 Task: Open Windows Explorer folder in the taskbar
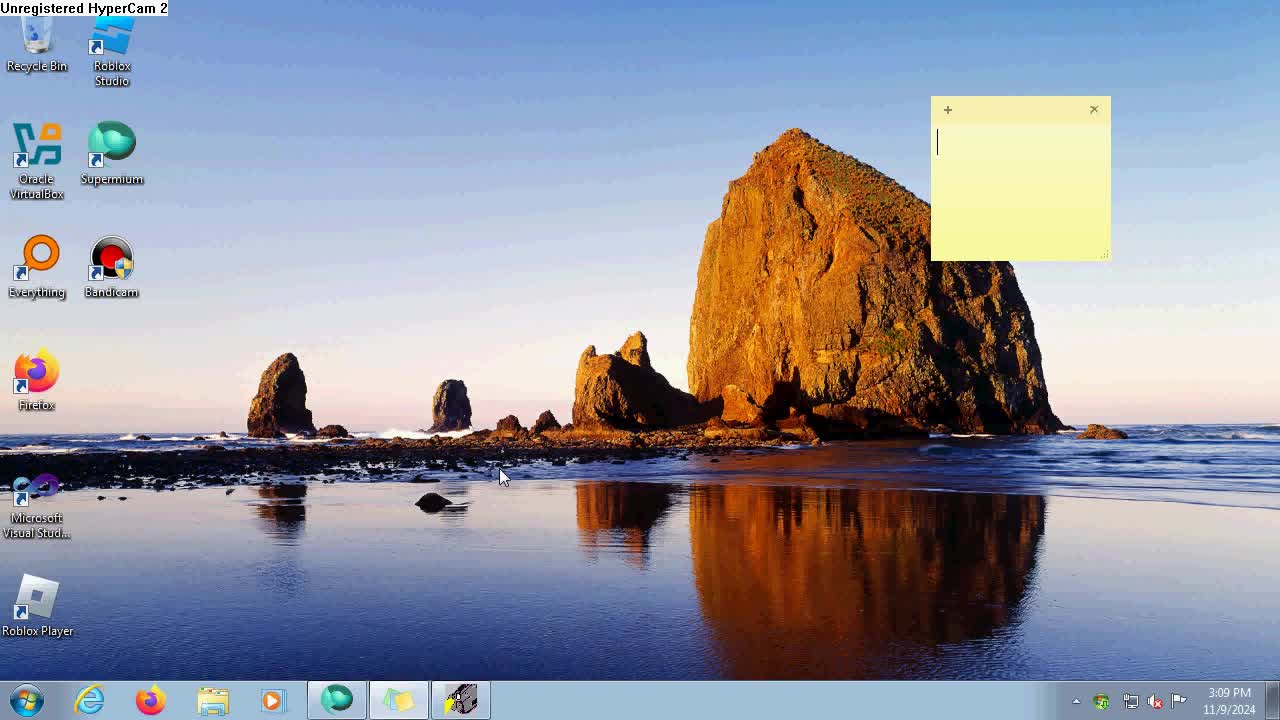click(x=213, y=700)
